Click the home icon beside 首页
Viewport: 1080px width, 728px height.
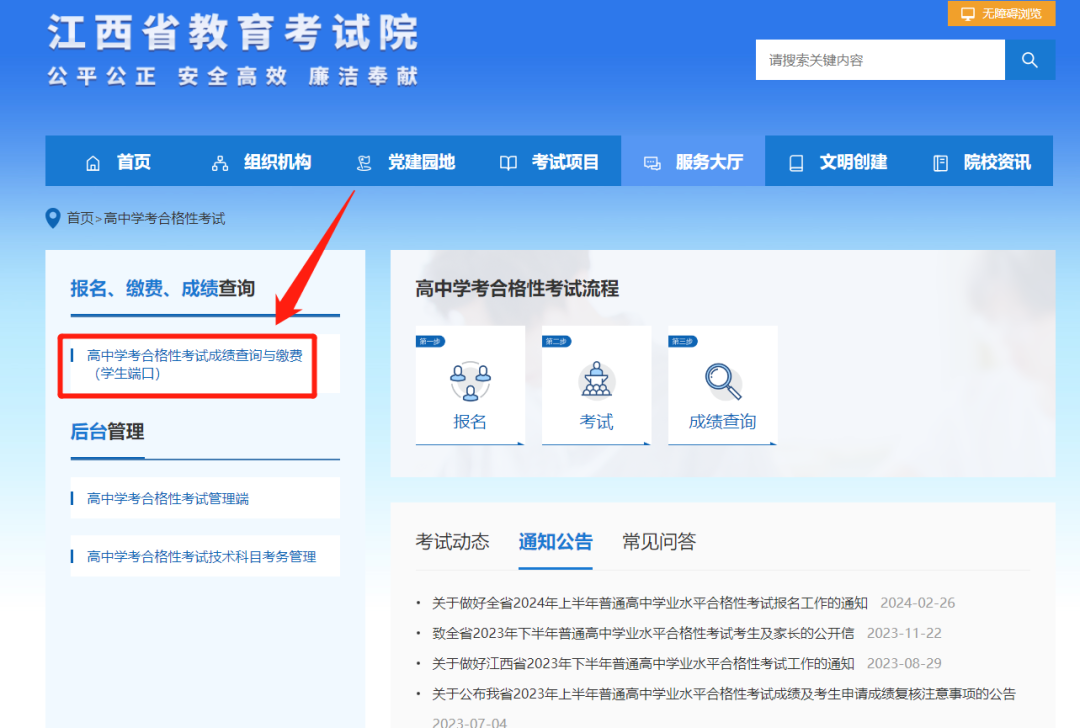pyautogui.click(x=93, y=161)
